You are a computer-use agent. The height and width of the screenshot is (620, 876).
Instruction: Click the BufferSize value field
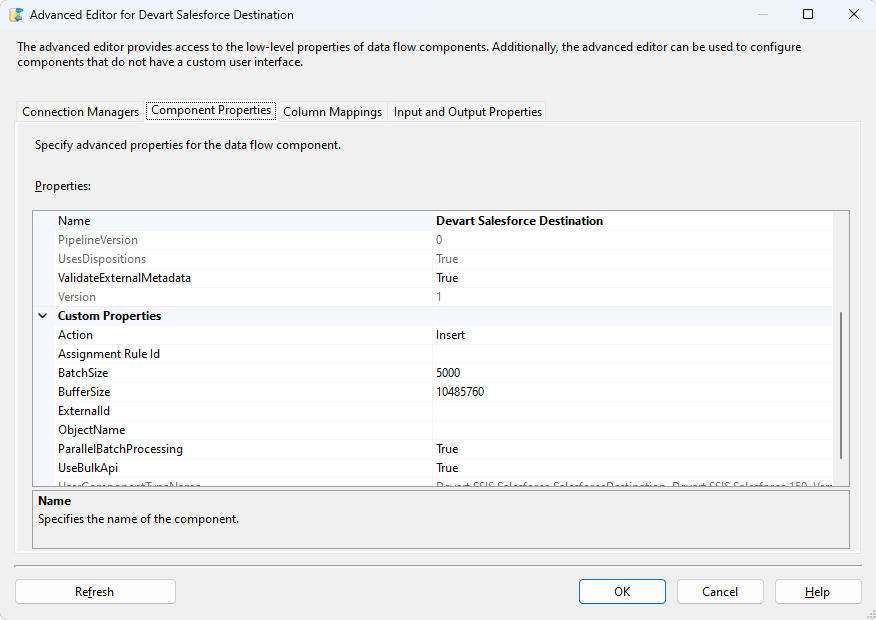point(630,392)
